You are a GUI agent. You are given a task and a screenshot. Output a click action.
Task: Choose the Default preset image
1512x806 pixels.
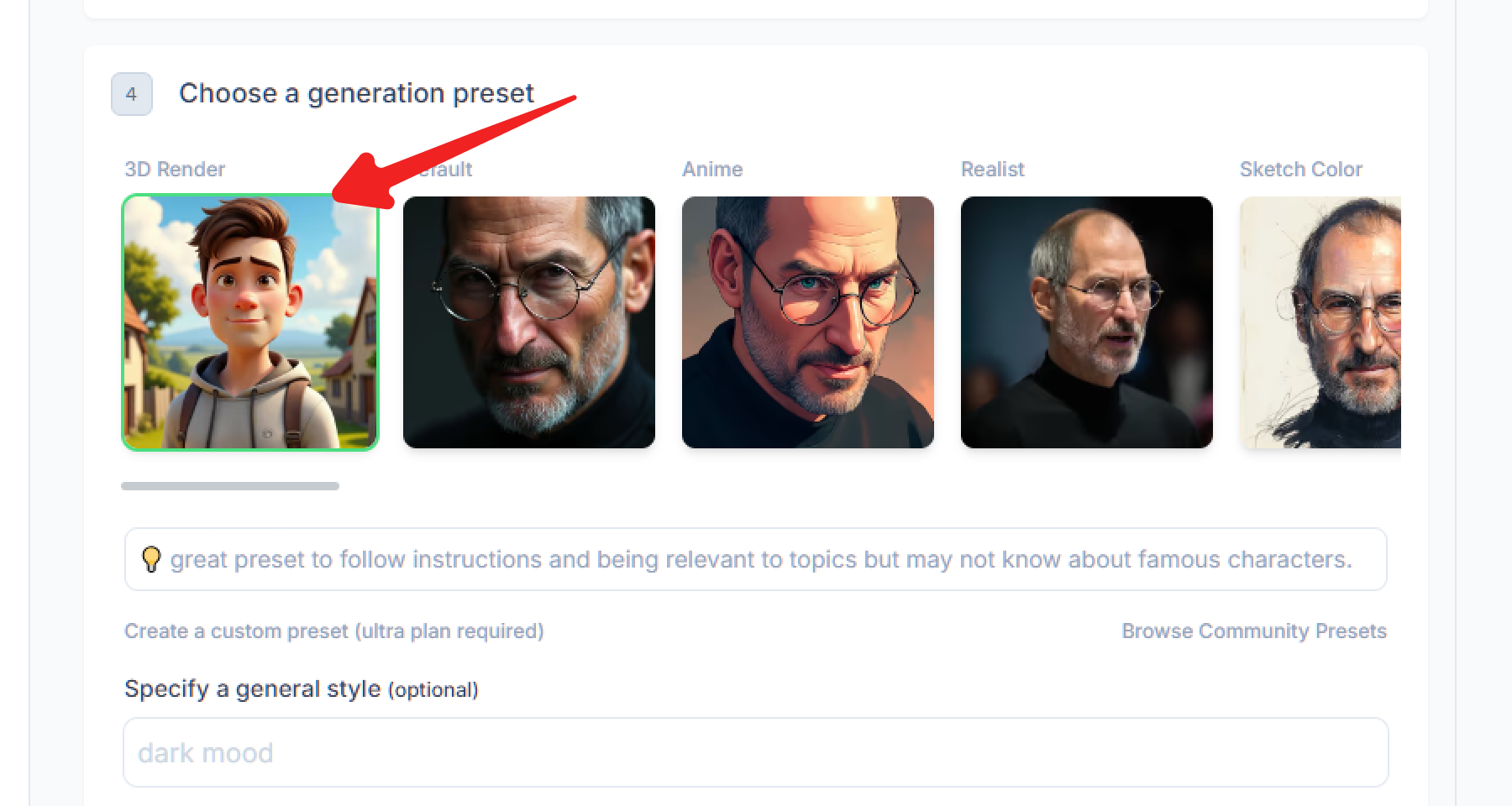528,322
